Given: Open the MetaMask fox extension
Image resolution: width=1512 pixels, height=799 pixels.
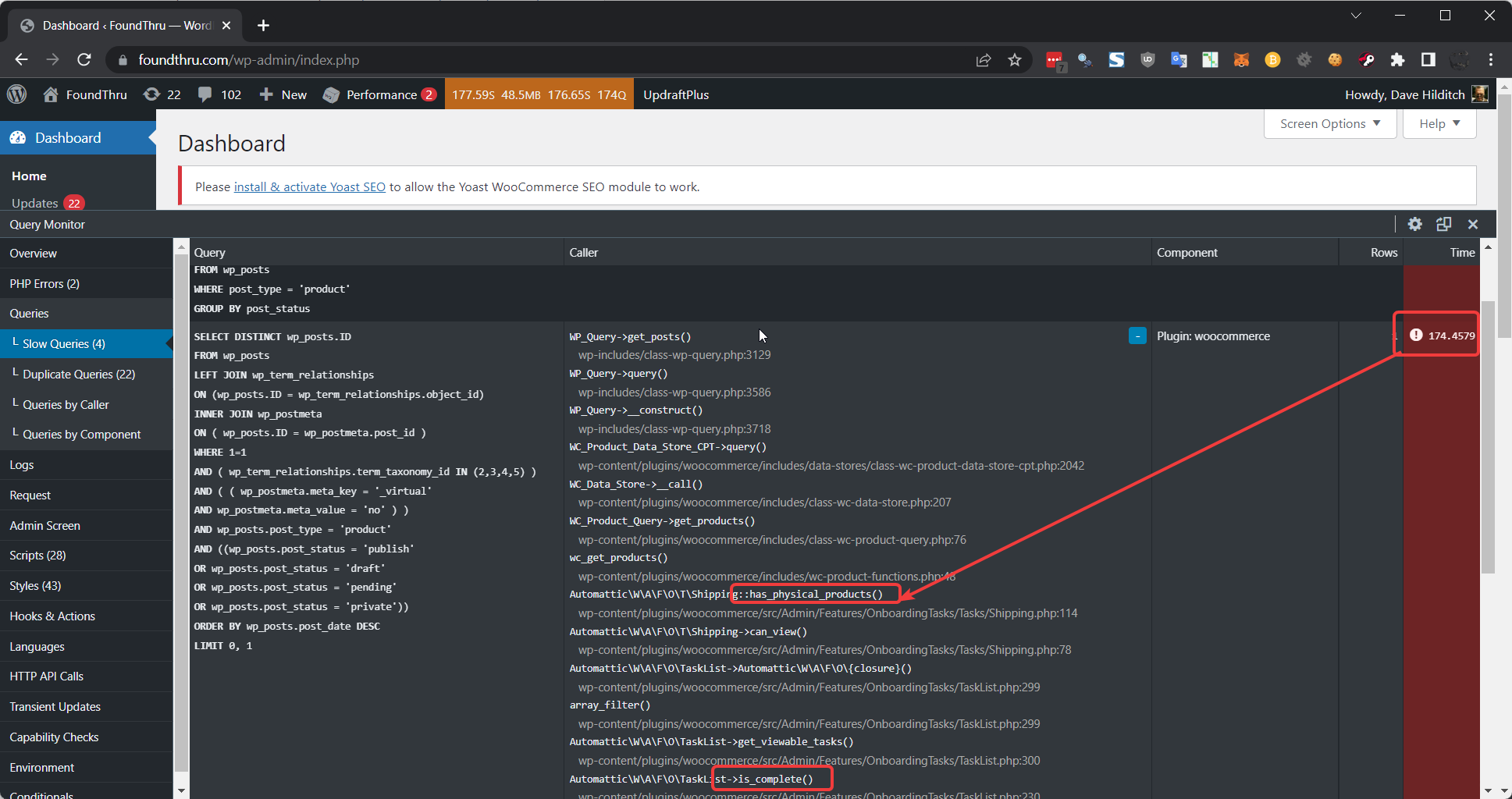Looking at the screenshot, I should click(x=1241, y=60).
